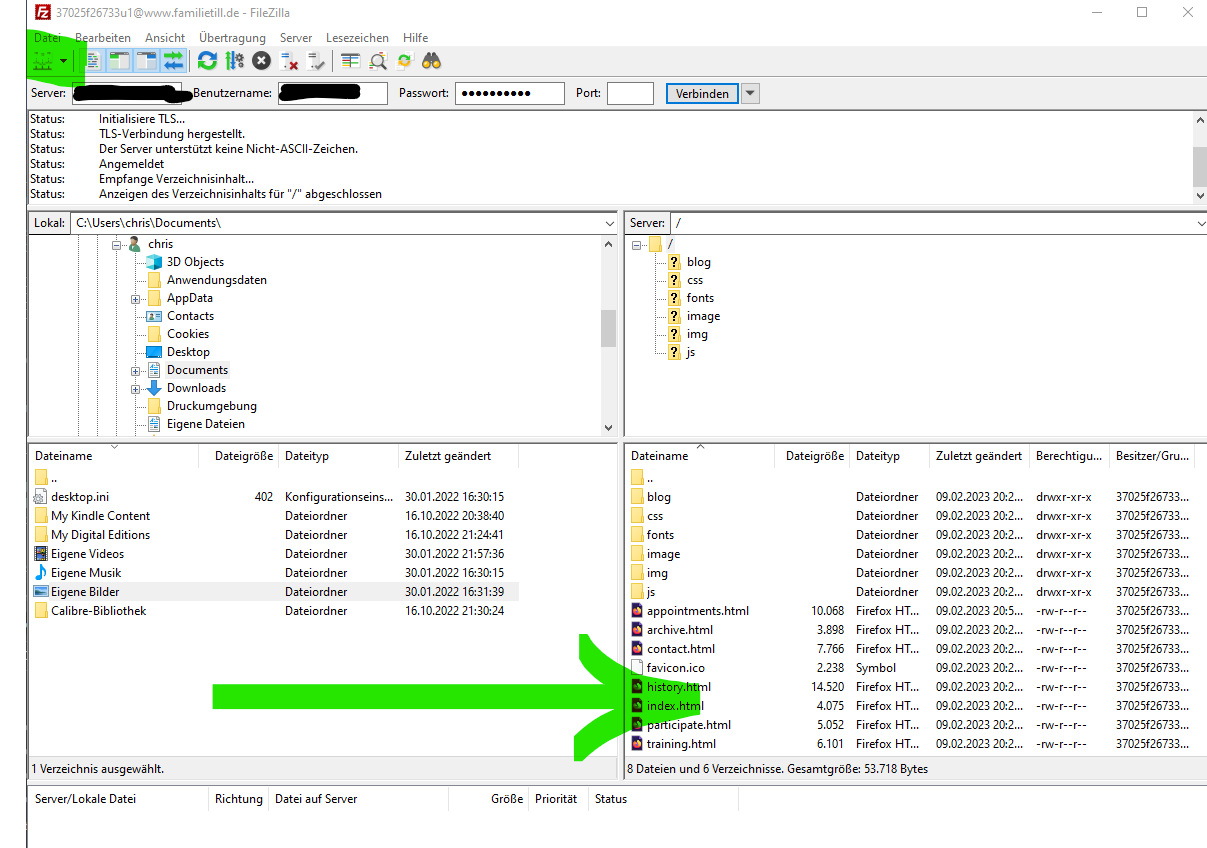Select the css folder icon in remote list
This screenshot has height=848, width=1207.
638,516
